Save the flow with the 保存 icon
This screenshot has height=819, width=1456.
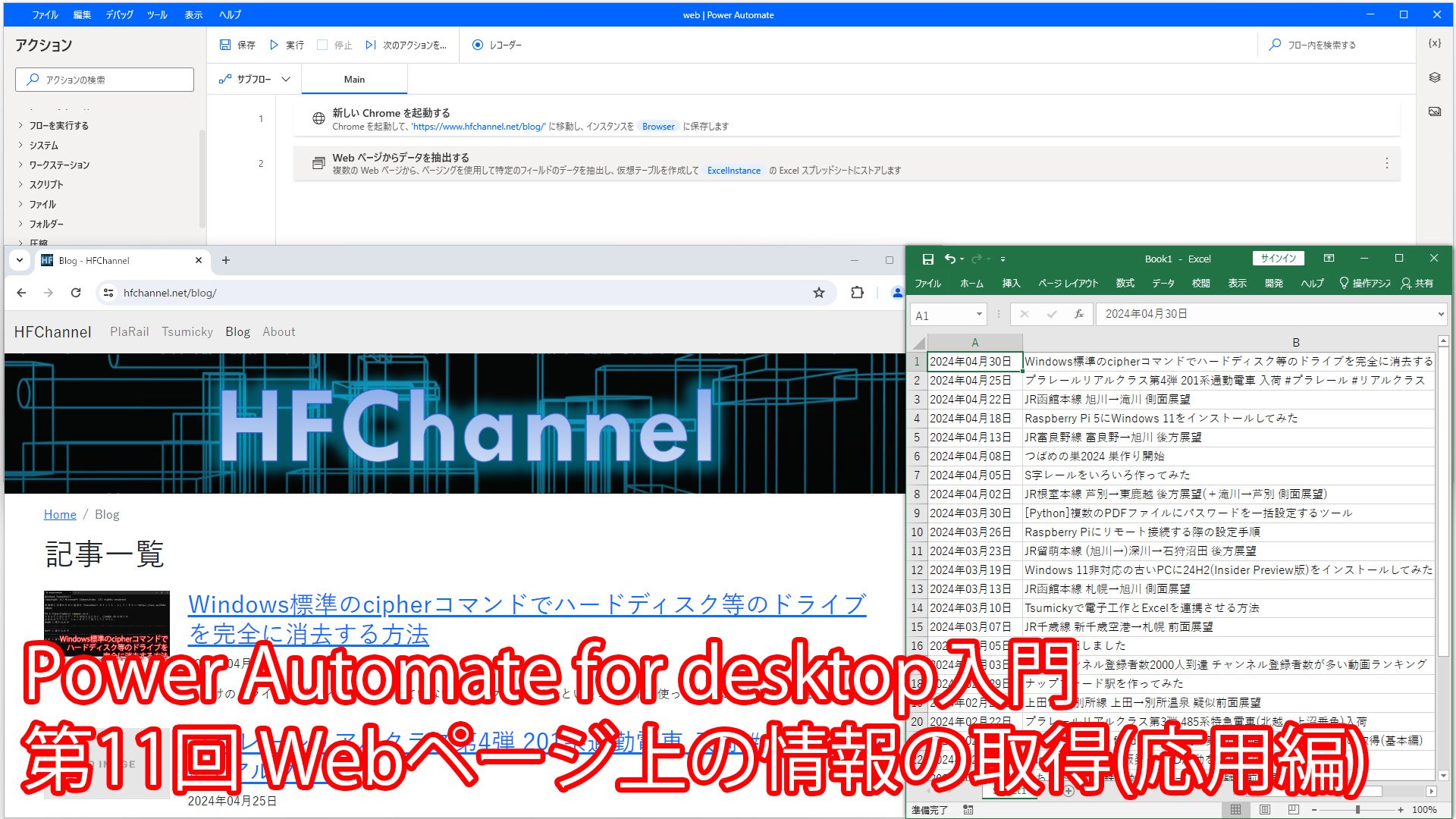[x=237, y=45]
